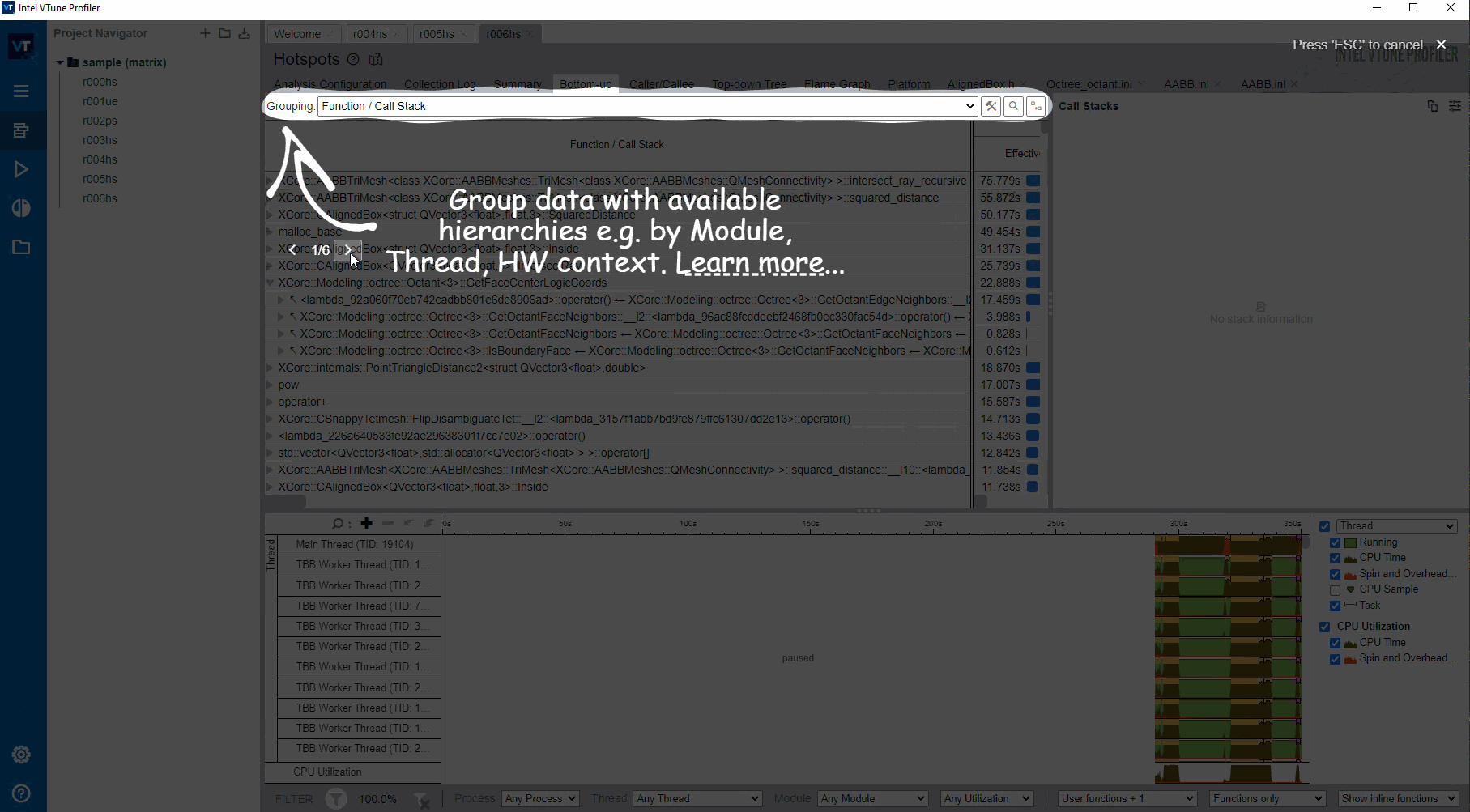Switch to Top-down Tree tab
Viewport: 1470px width, 812px height.
tap(749, 84)
